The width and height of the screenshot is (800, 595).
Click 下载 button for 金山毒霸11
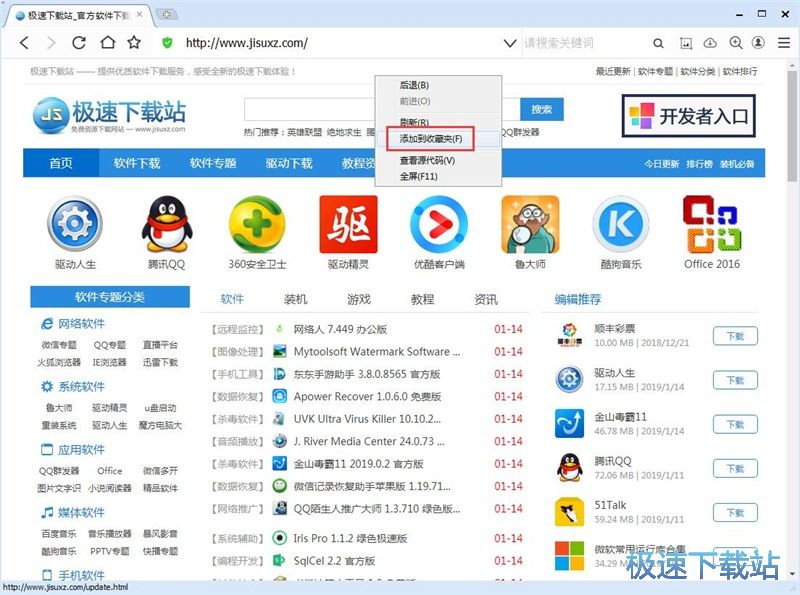[735, 424]
